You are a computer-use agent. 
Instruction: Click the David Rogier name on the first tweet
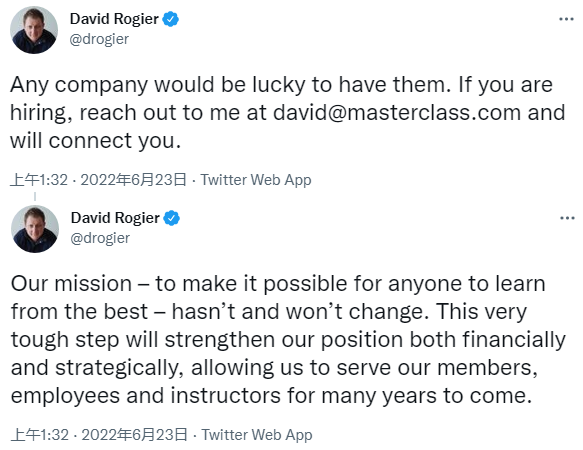(x=114, y=19)
